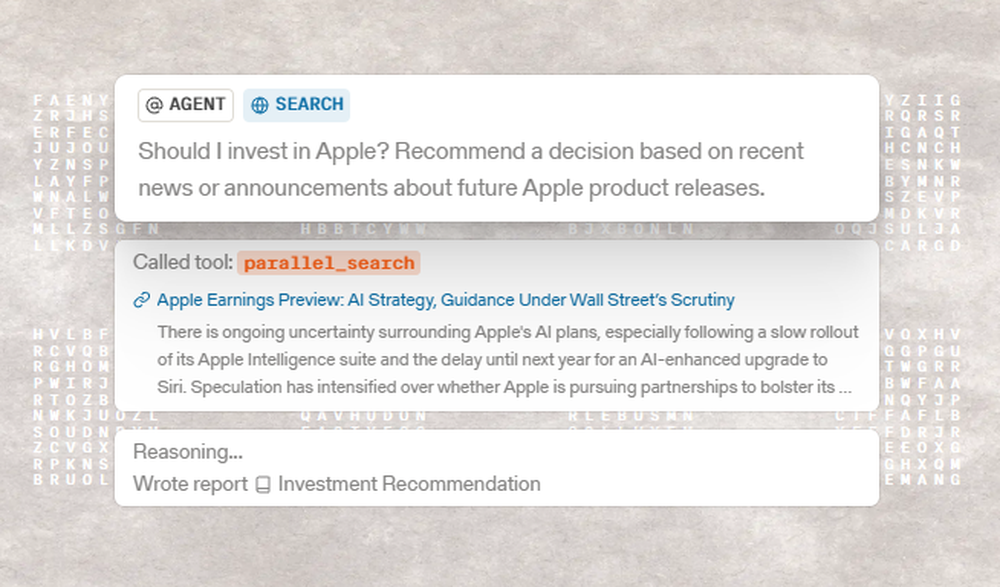Viewport: 1000px width, 587px height.
Task: Click the document icon before Investment Recommendation
Action: (263, 485)
